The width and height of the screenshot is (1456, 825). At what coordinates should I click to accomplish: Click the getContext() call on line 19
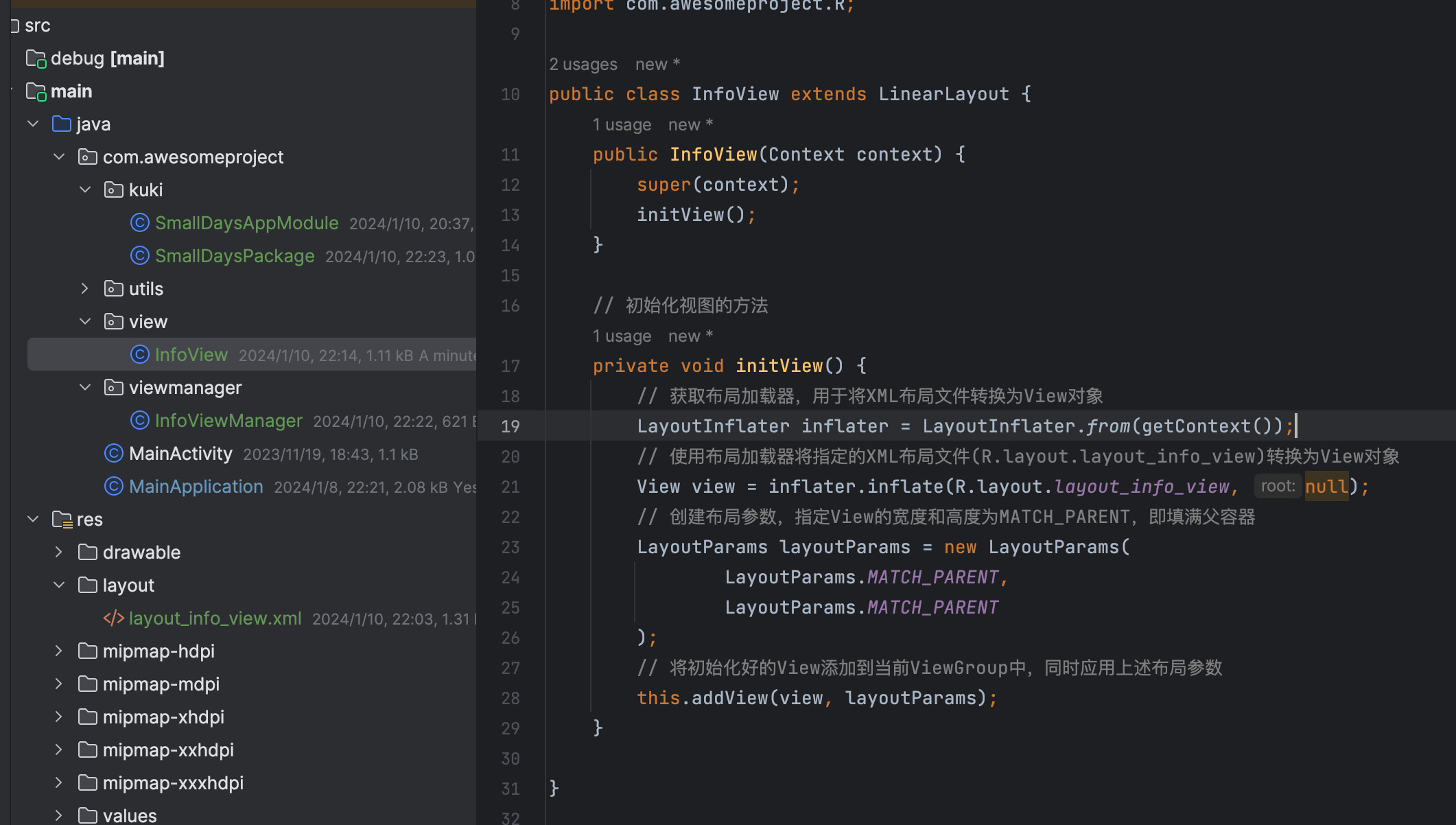click(1208, 426)
